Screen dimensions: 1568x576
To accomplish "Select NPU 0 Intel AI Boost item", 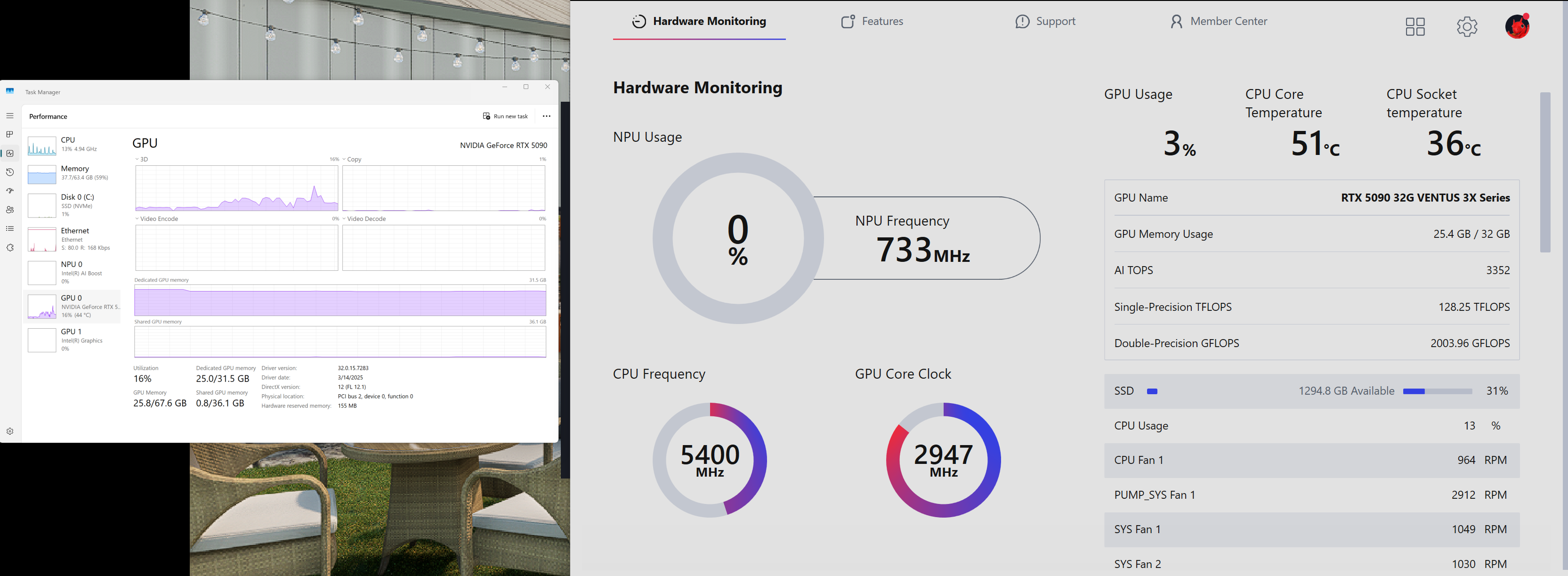I will [73, 273].
